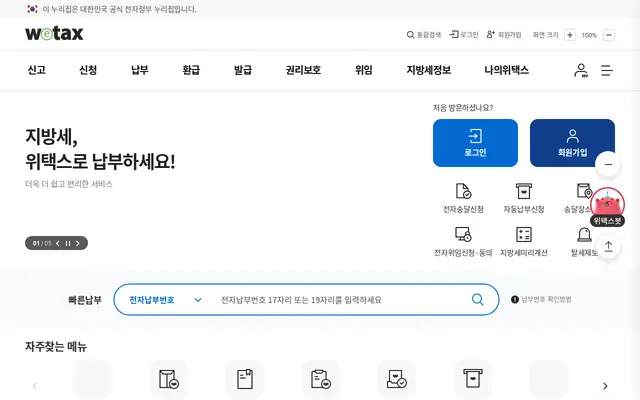The height and width of the screenshot is (400, 640).
Task: Click the '자주찾는 메뉴' heading
Action: tap(56, 347)
